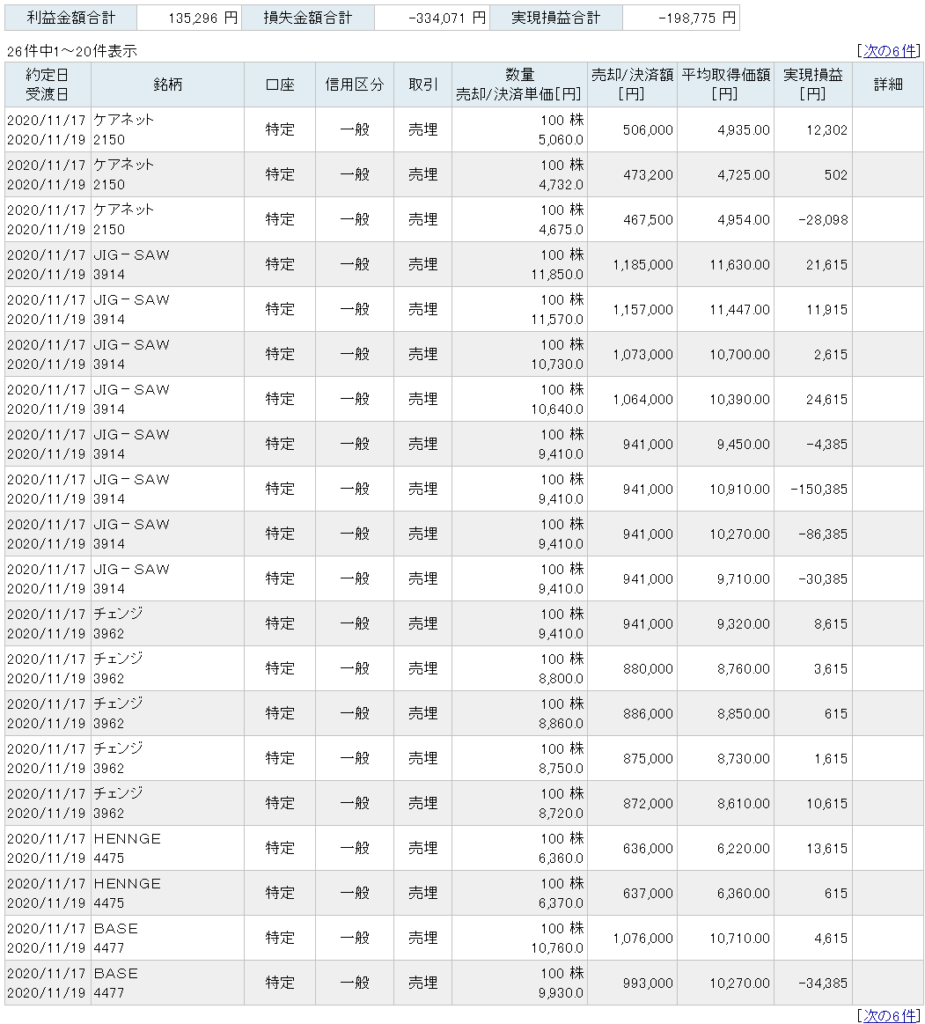The image size is (925, 1024).
Task: Select the 26件中1～20件表示 count text
Action: pyautogui.click(x=72, y=51)
